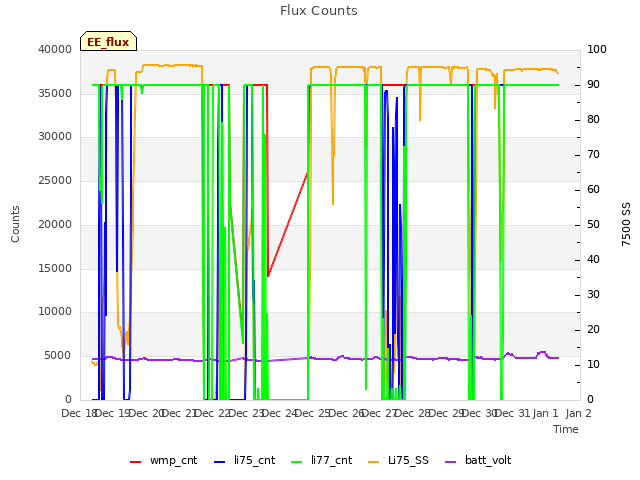Image resolution: width=640 pixels, height=480 pixels.
Task: Click the red wmp_cnt diagonal line segment
Action: tap(288, 224)
